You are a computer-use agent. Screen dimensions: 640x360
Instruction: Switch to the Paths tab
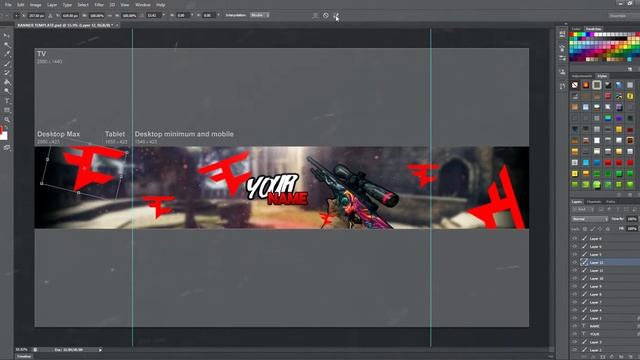611,202
